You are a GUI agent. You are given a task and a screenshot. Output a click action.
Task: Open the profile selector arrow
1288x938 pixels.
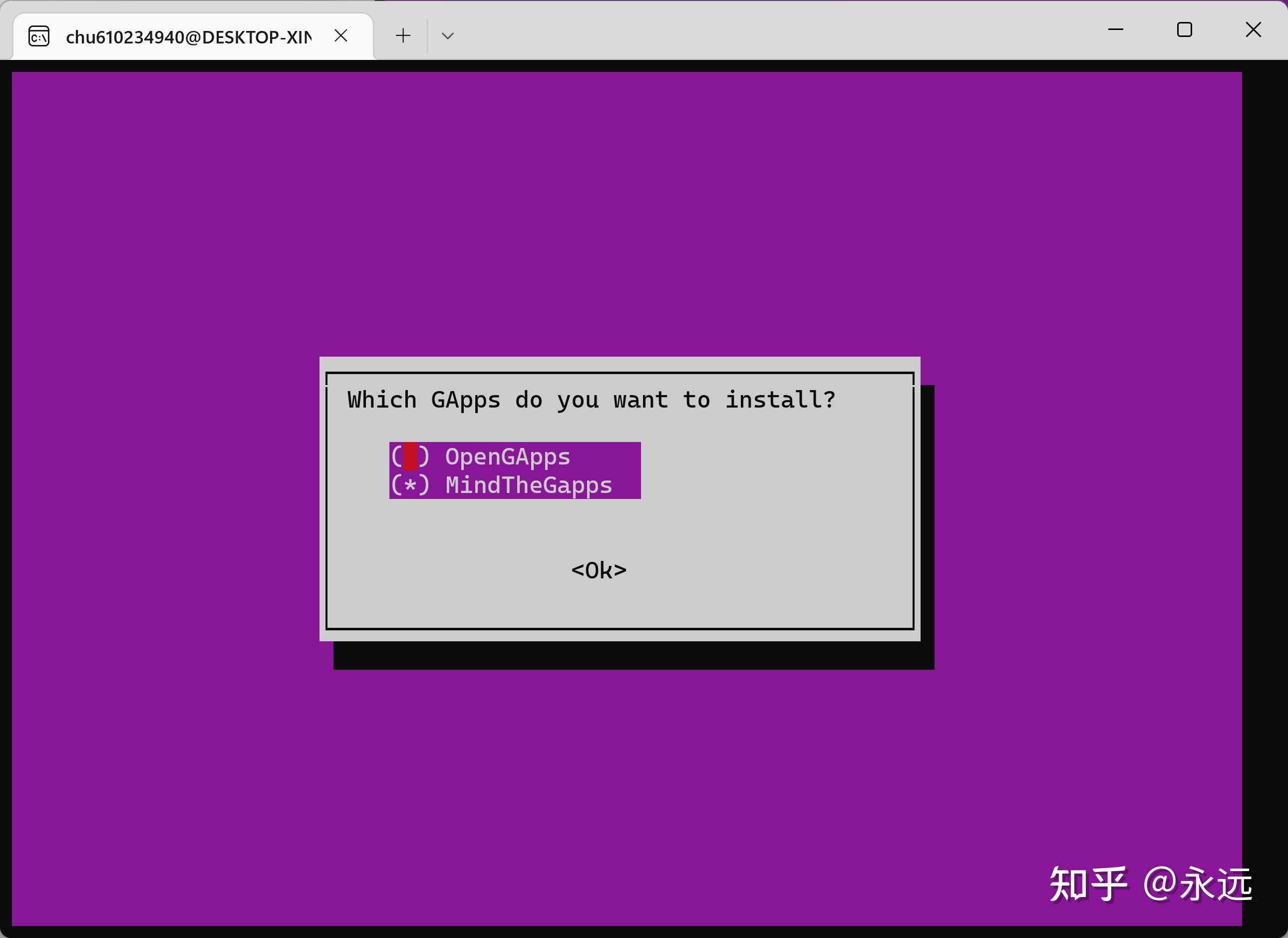[448, 35]
